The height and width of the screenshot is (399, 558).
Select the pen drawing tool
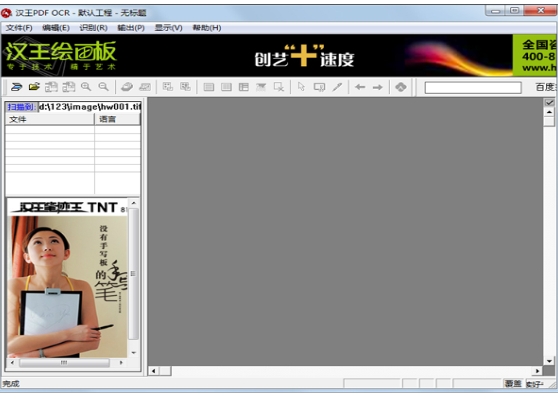click(x=337, y=87)
